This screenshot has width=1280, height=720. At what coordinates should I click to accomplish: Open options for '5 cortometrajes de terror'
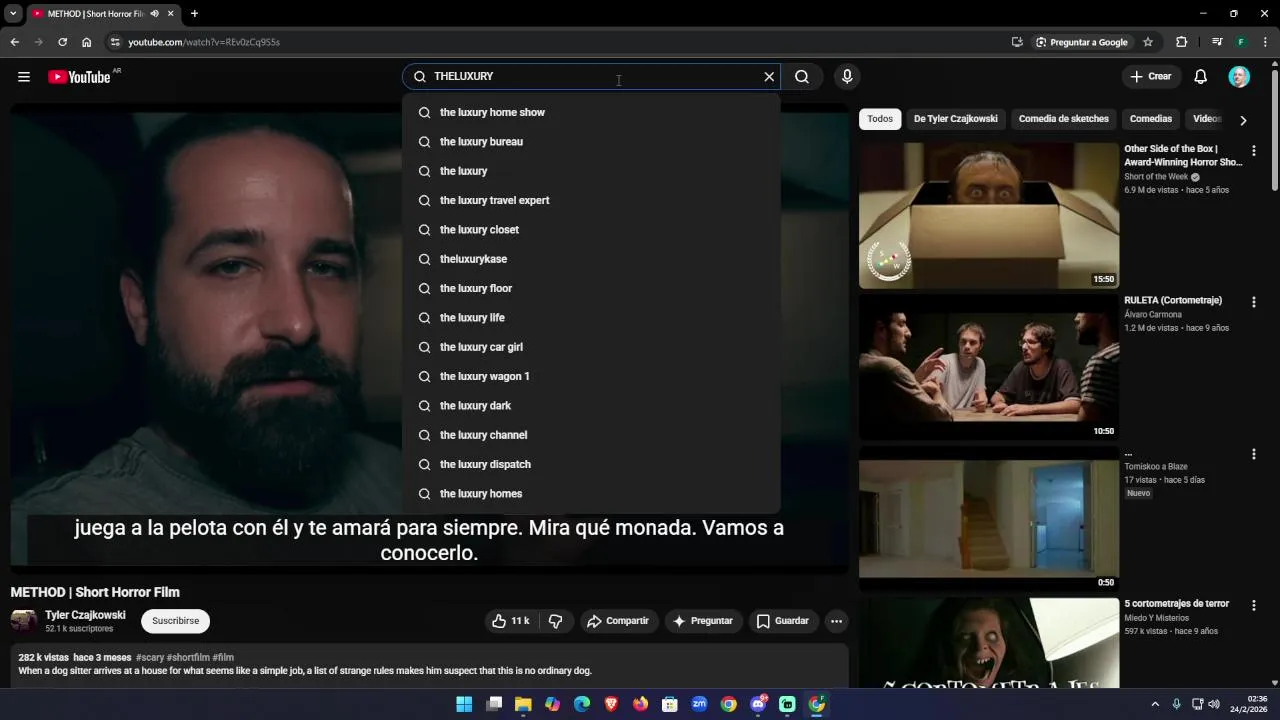[1254, 605]
